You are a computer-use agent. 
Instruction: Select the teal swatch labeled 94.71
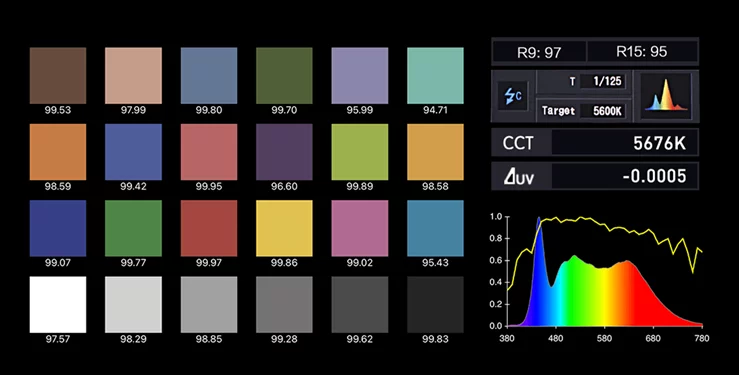coord(435,75)
